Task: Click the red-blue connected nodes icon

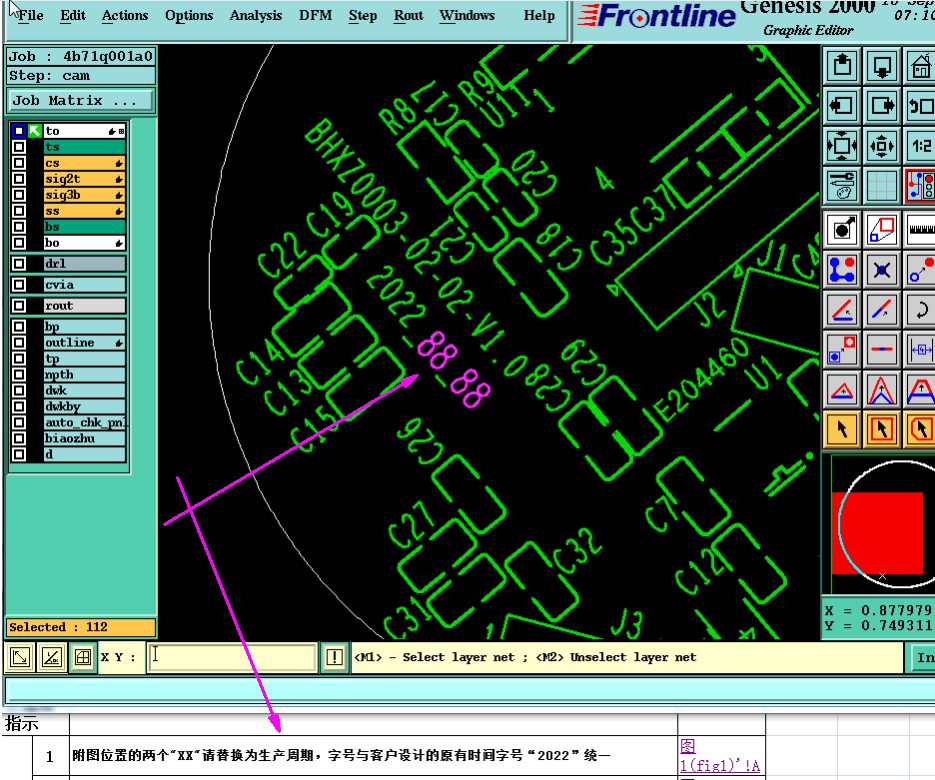Action: tap(842, 270)
